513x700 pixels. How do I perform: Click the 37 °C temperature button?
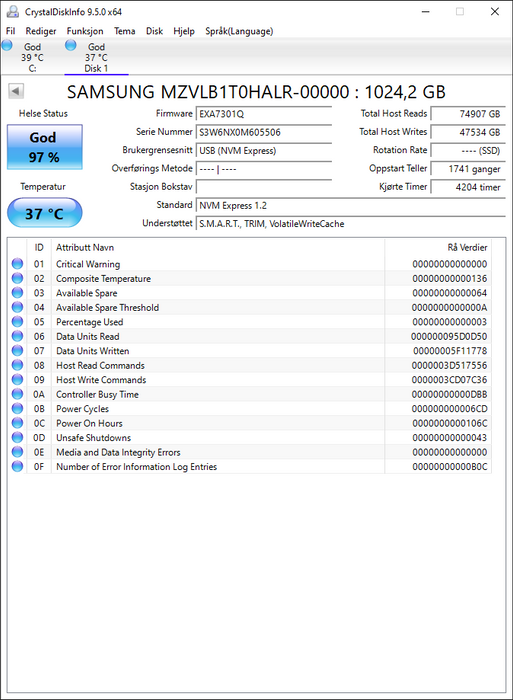tap(45, 213)
